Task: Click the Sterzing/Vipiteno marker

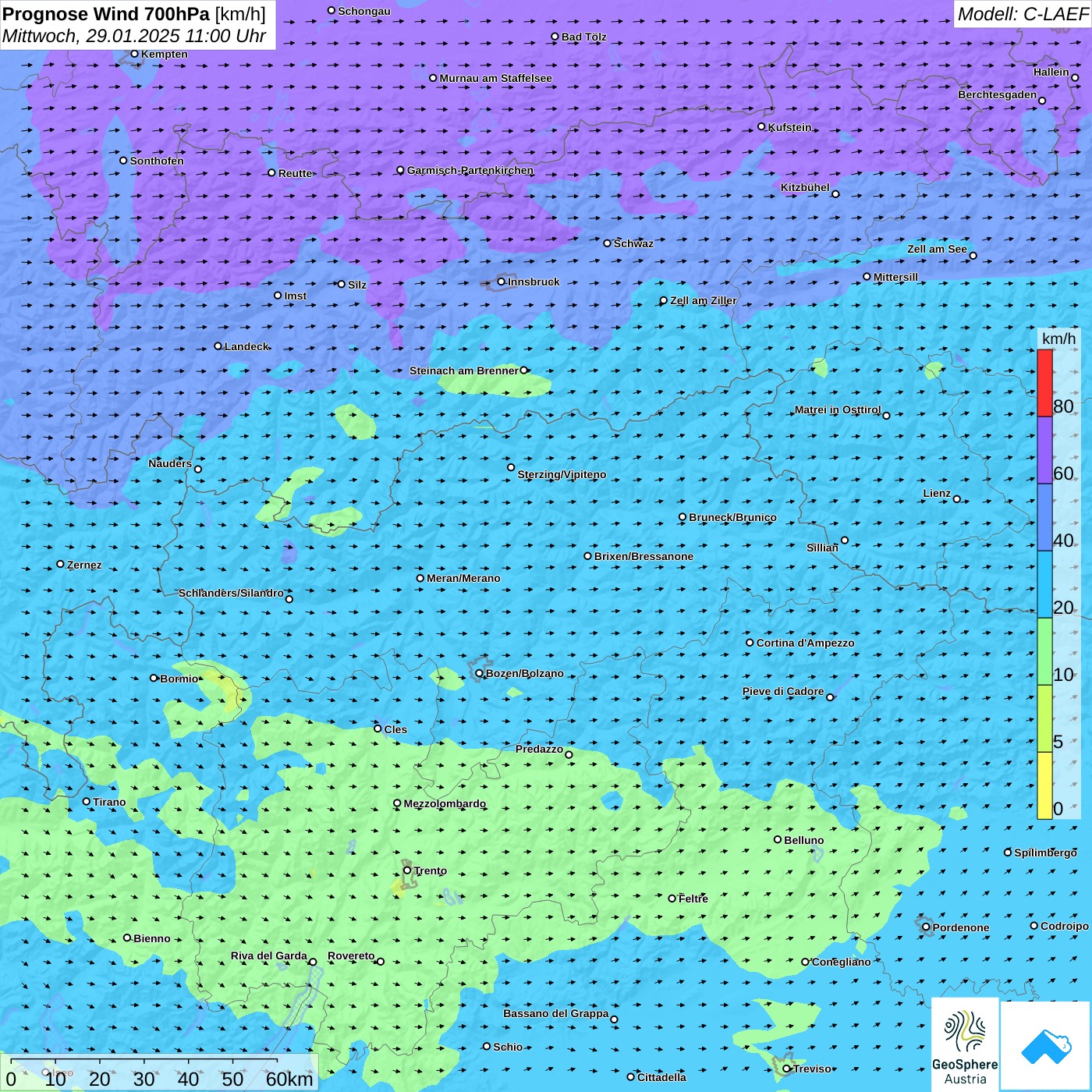Action: tap(511, 467)
